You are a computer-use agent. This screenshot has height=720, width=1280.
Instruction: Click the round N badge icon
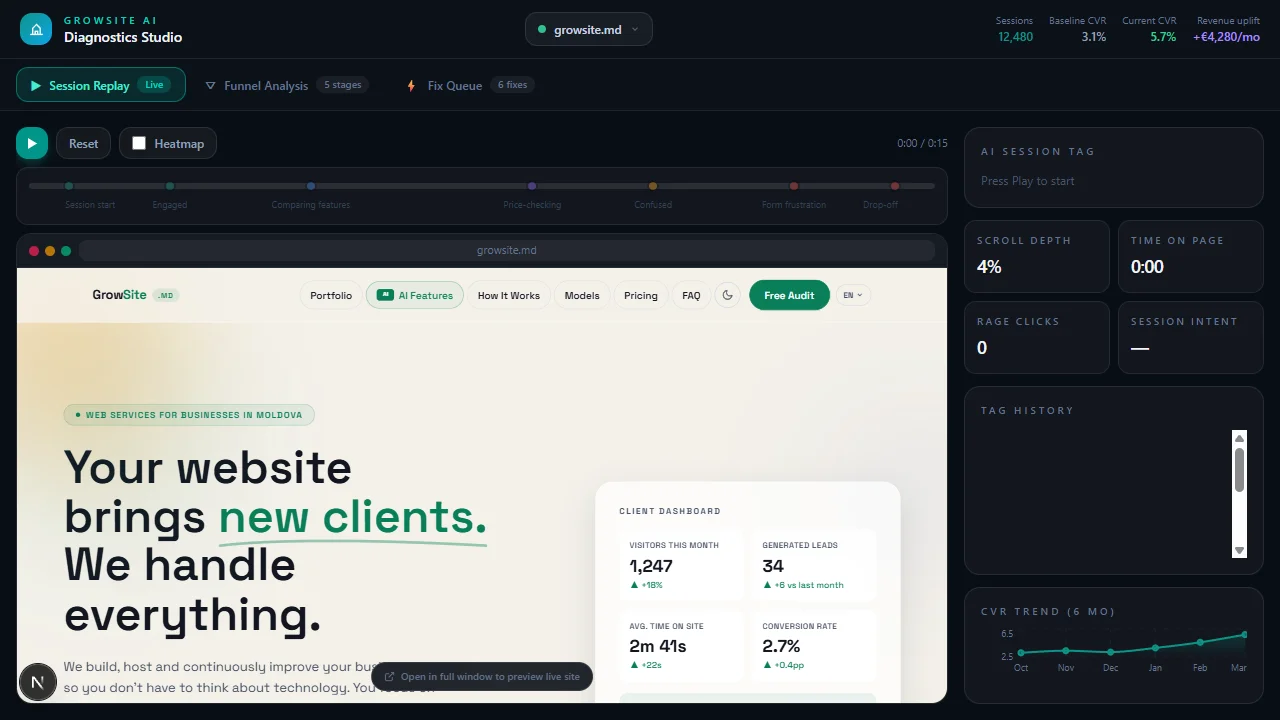37,684
